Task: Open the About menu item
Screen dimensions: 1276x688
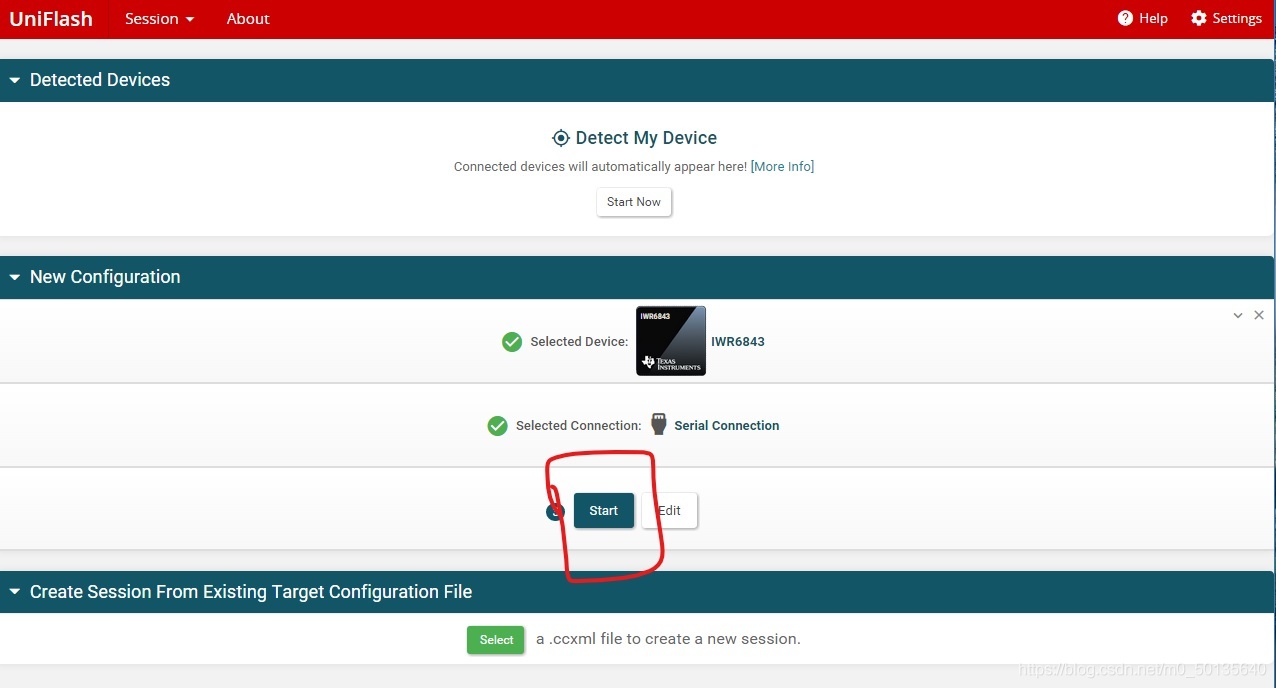Action: 248,19
